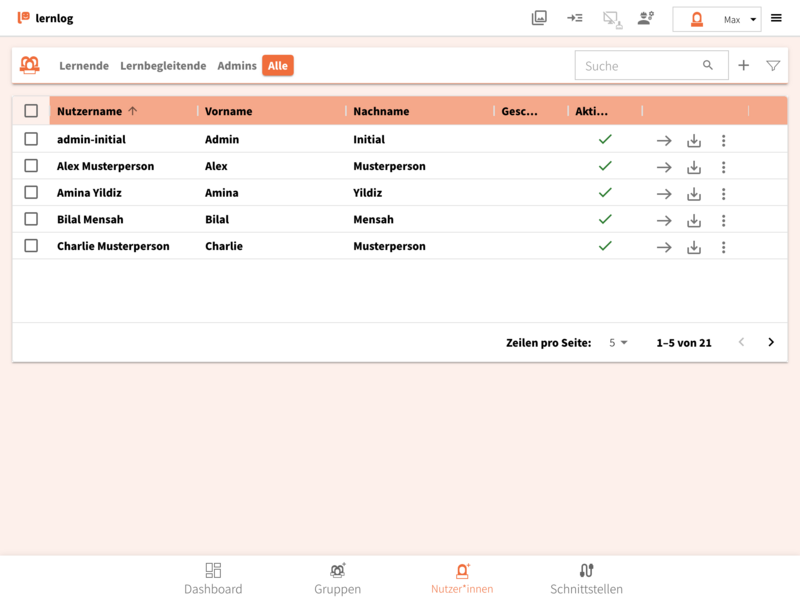Open the filter funnel icon
The width and height of the screenshot is (800, 600).
tap(772, 66)
